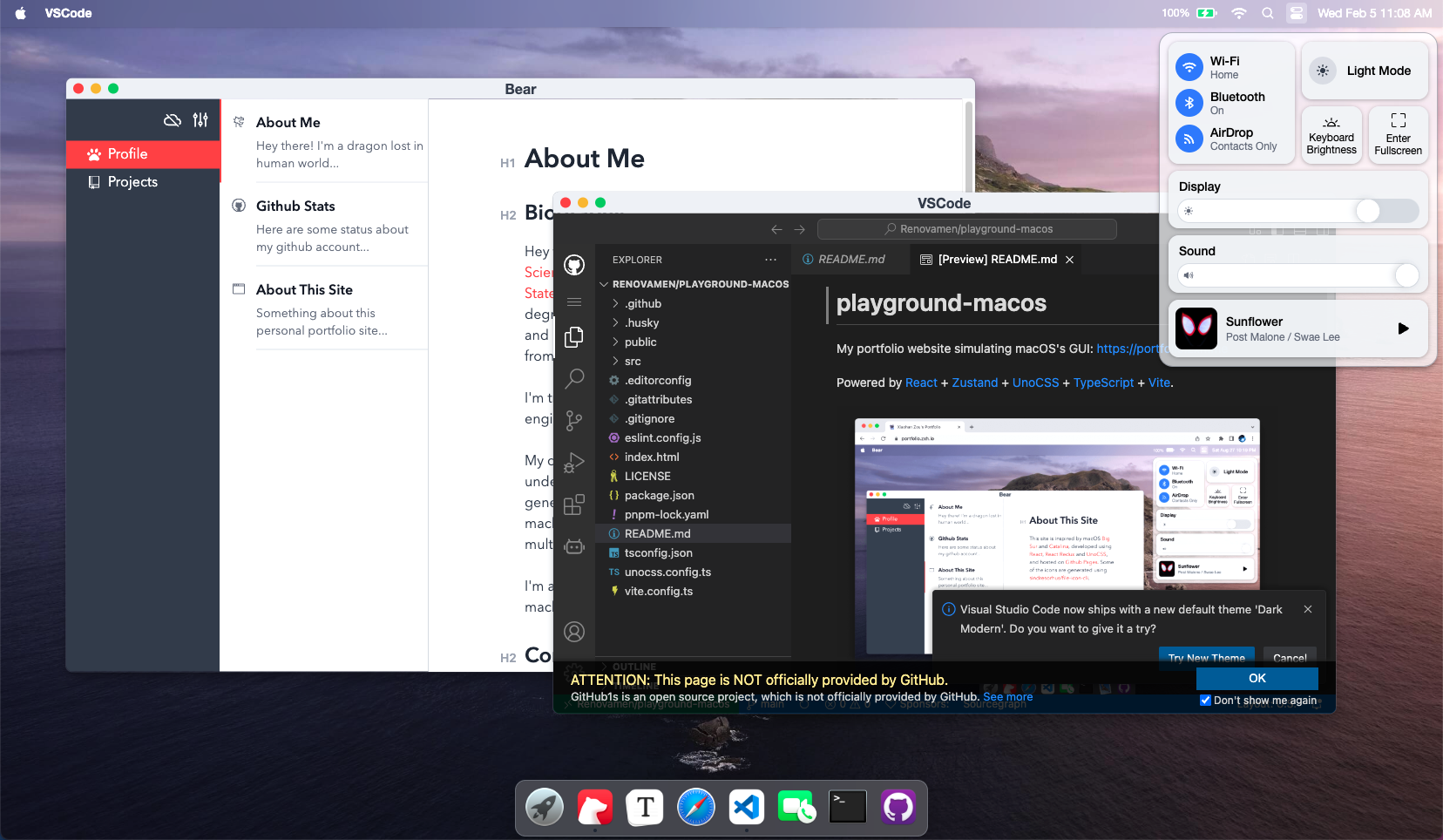
Task: Toggle Keyboard Brightness button
Action: pyautogui.click(x=1331, y=135)
